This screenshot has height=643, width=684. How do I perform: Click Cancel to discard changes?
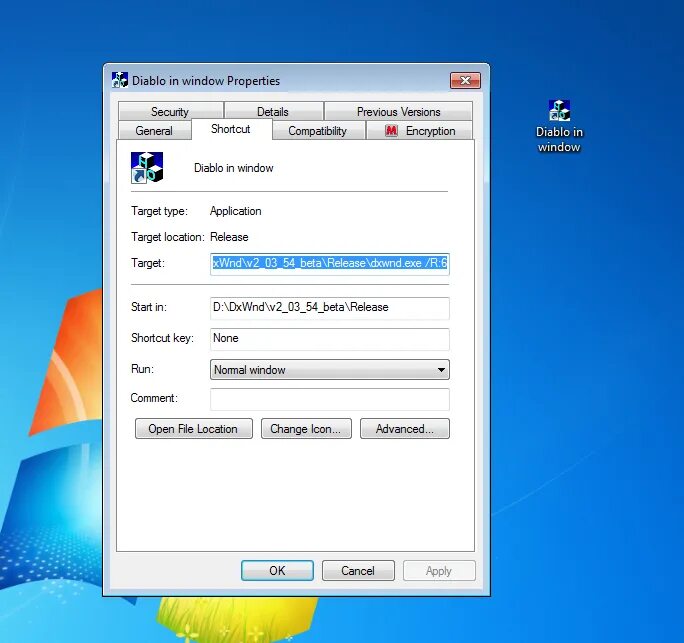coord(358,571)
